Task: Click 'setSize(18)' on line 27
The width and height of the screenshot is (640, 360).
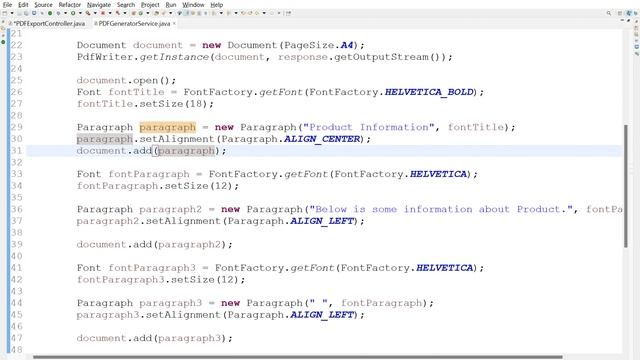Action: click(173, 104)
